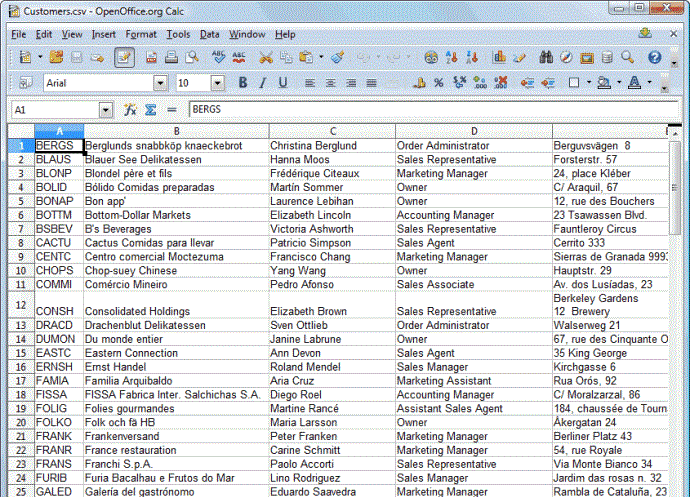Toggle Bold formatting

click(242, 83)
